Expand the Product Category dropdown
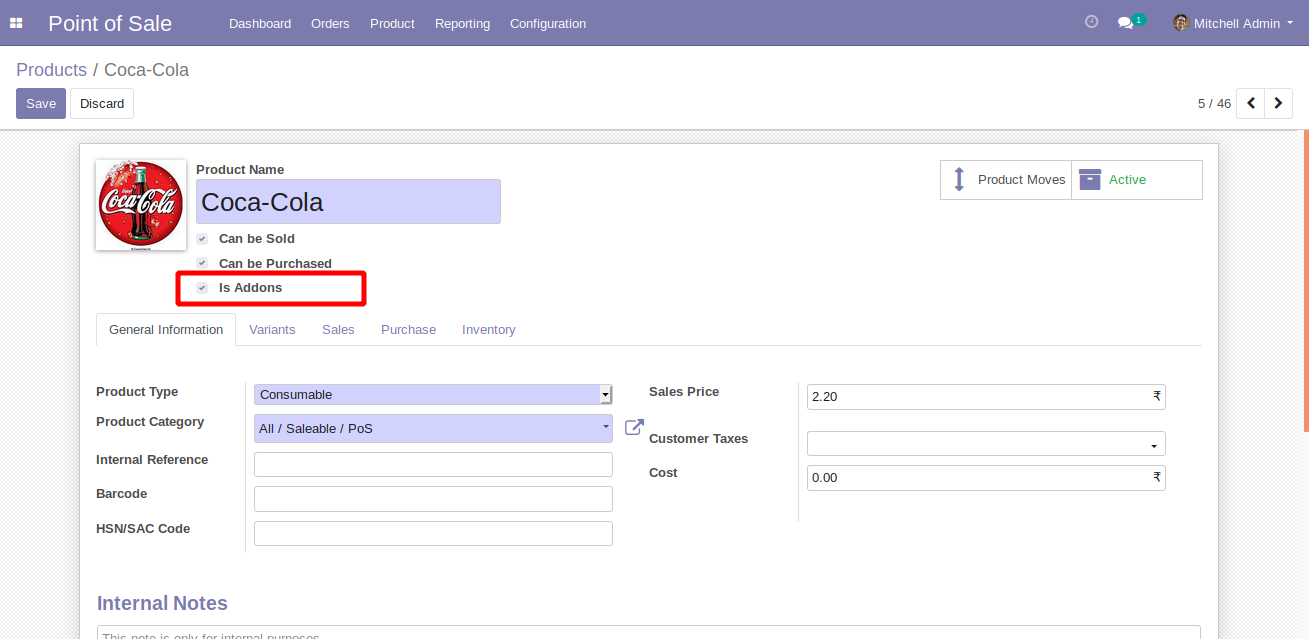 tap(432, 428)
